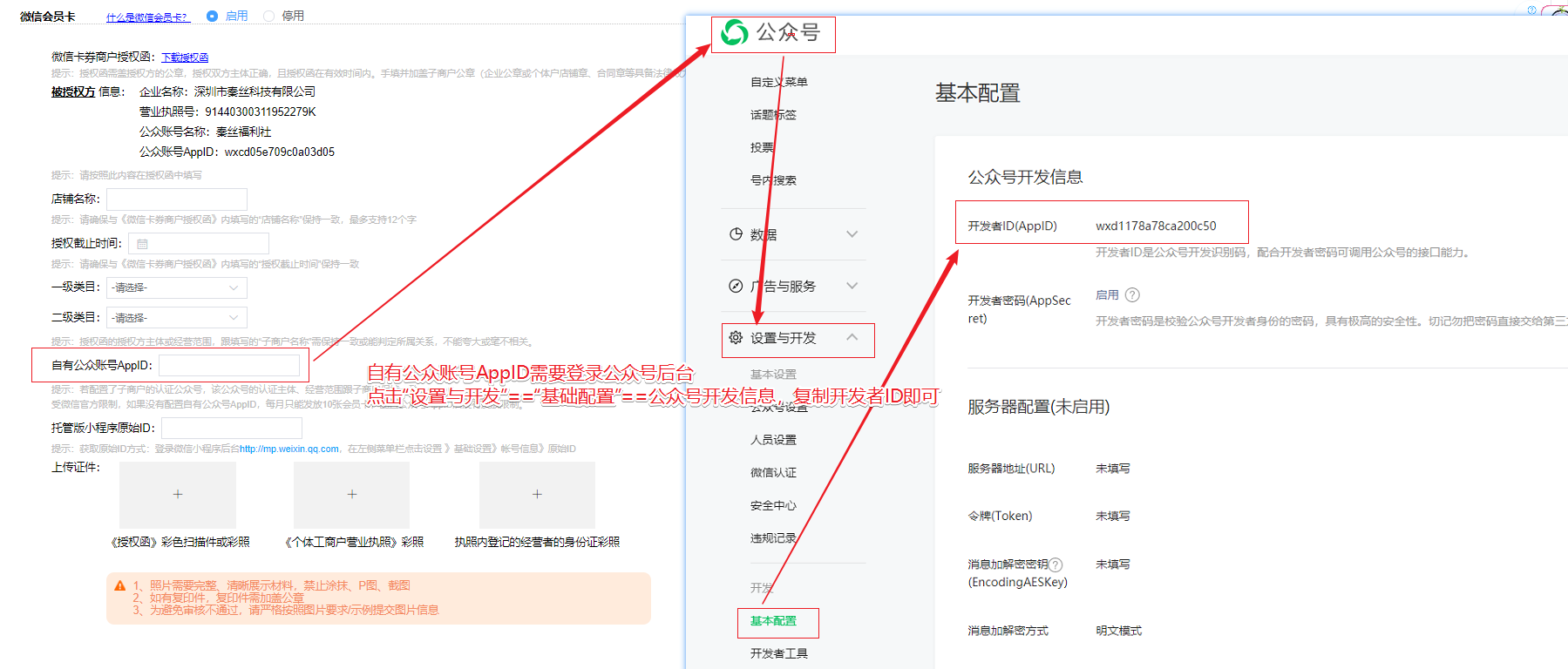Open 自定义菜单 in the sidebar
The image size is (1568, 669).
(779, 82)
